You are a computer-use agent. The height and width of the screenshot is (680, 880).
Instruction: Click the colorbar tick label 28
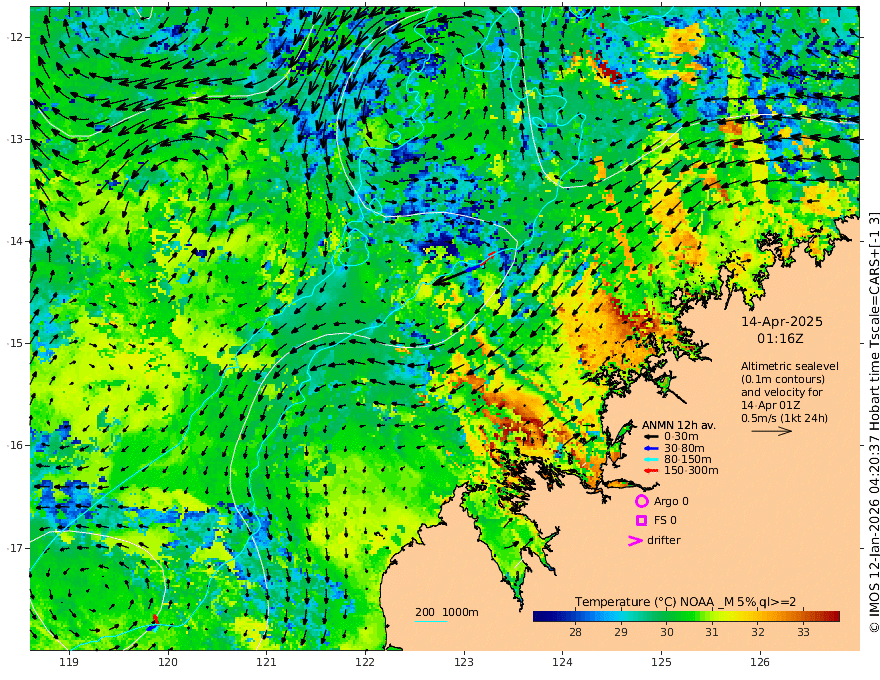tap(575, 632)
